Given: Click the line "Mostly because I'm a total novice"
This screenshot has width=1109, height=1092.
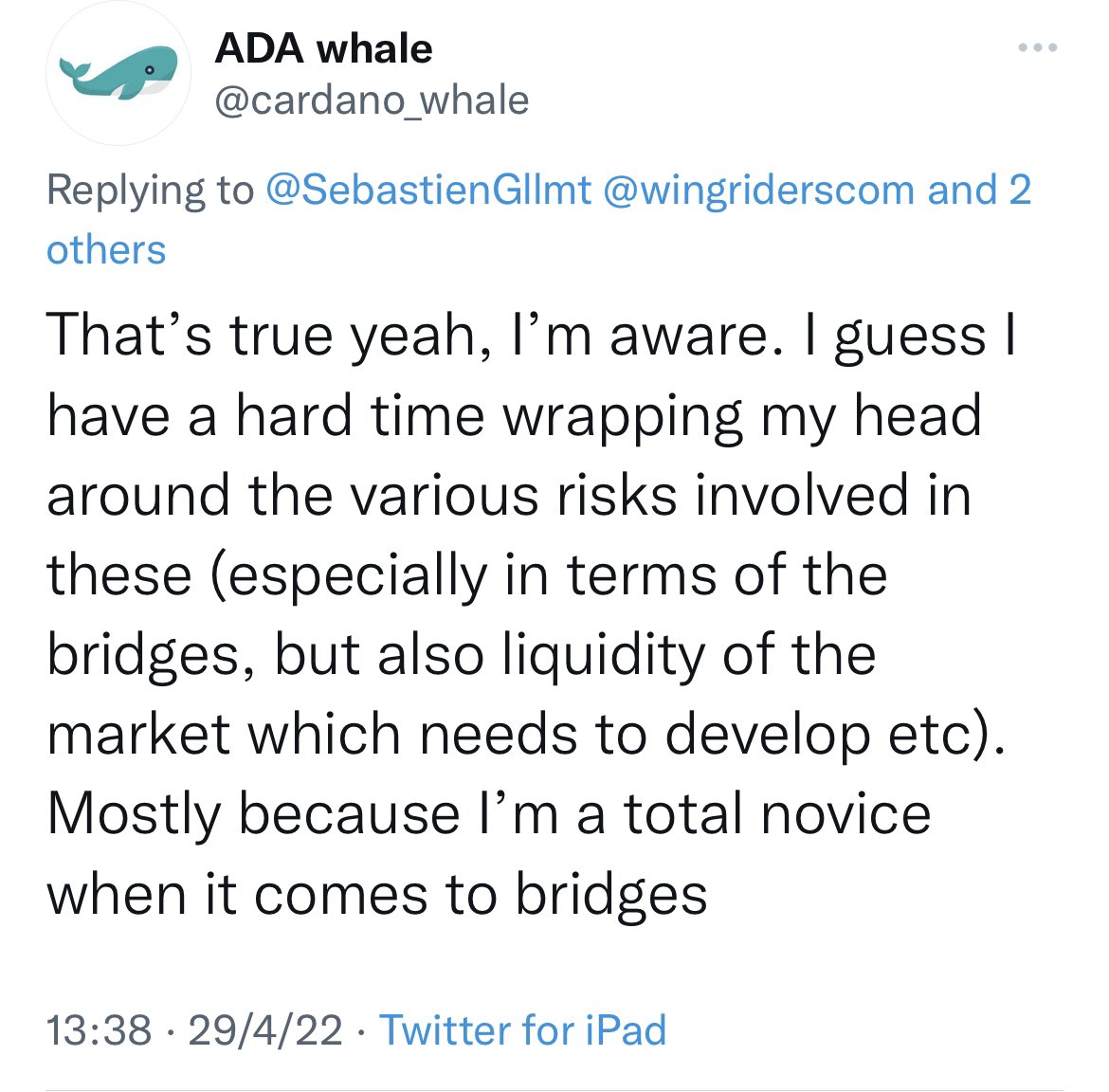Looking at the screenshot, I should pos(489,814).
